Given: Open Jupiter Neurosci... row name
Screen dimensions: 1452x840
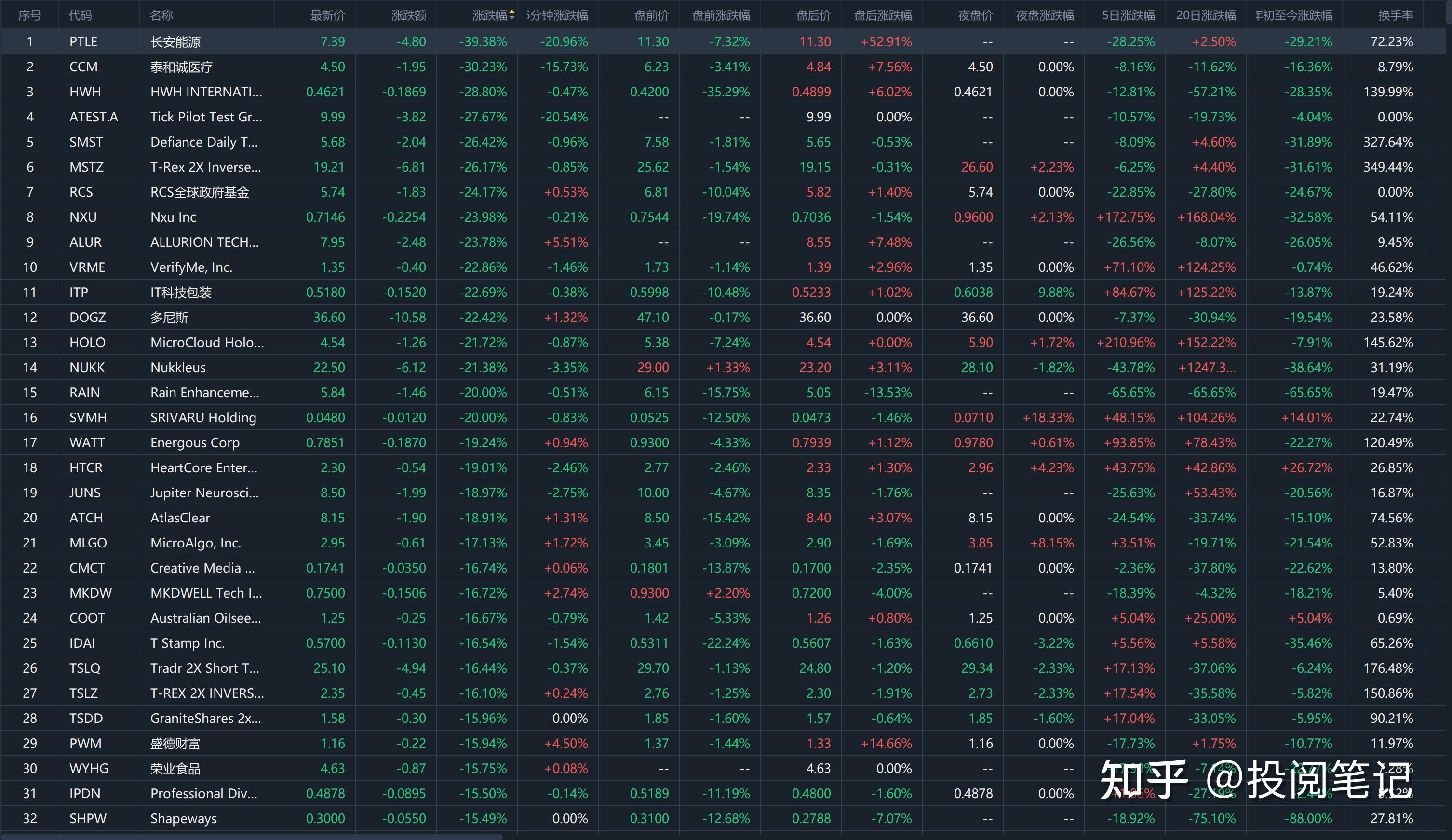Looking at the screenshot, I should tap(204, 493).
